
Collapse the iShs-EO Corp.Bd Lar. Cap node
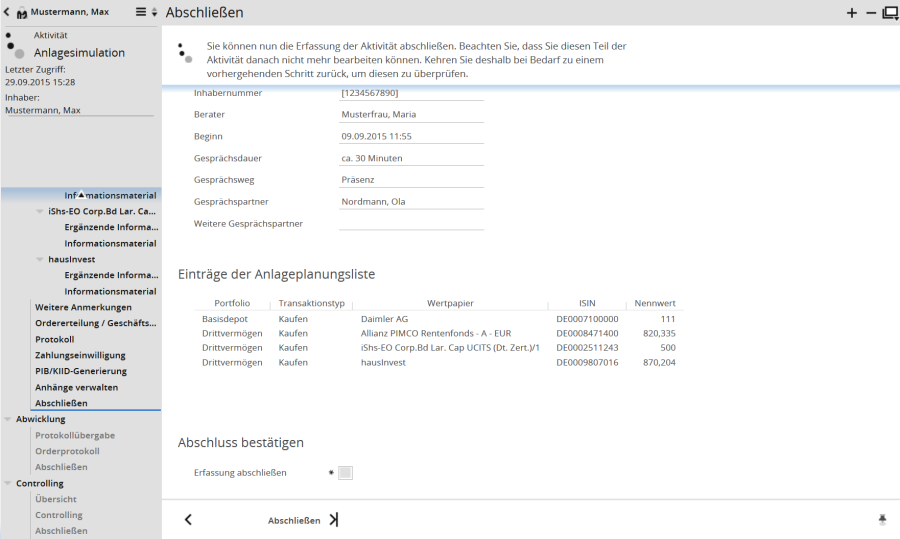40,212
